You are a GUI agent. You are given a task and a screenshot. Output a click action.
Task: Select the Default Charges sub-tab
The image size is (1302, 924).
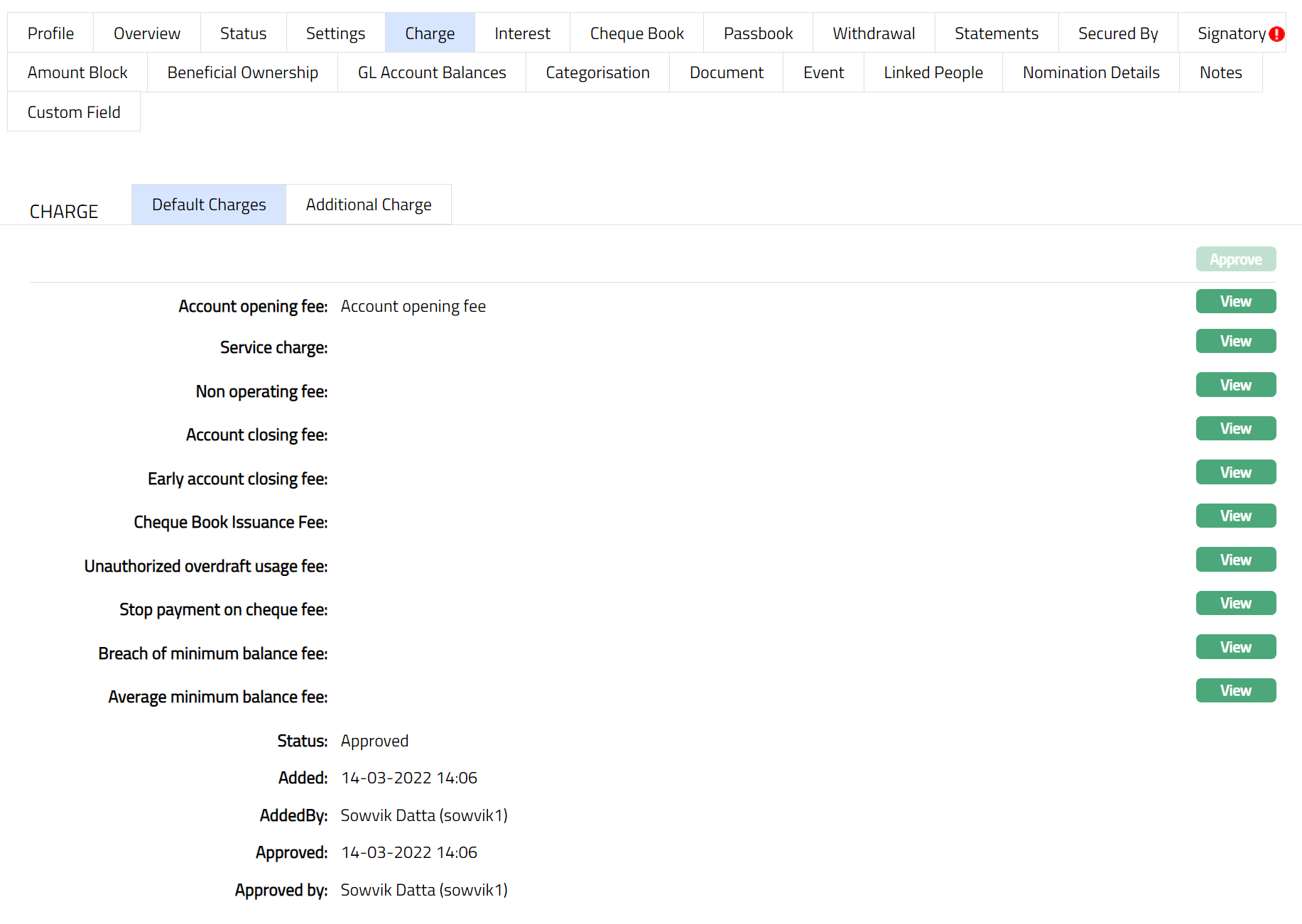[x=209, y=205]
